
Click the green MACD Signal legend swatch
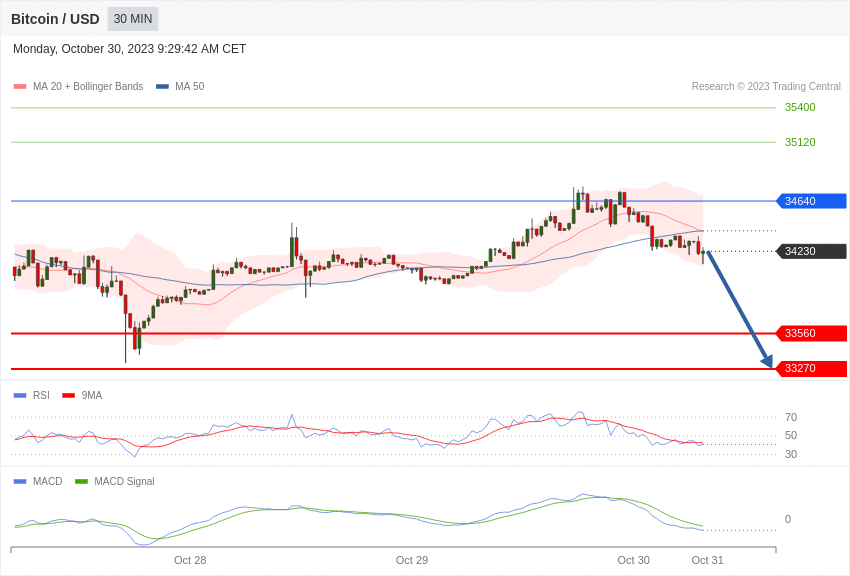pyautogui.click(x=81, y=481)
